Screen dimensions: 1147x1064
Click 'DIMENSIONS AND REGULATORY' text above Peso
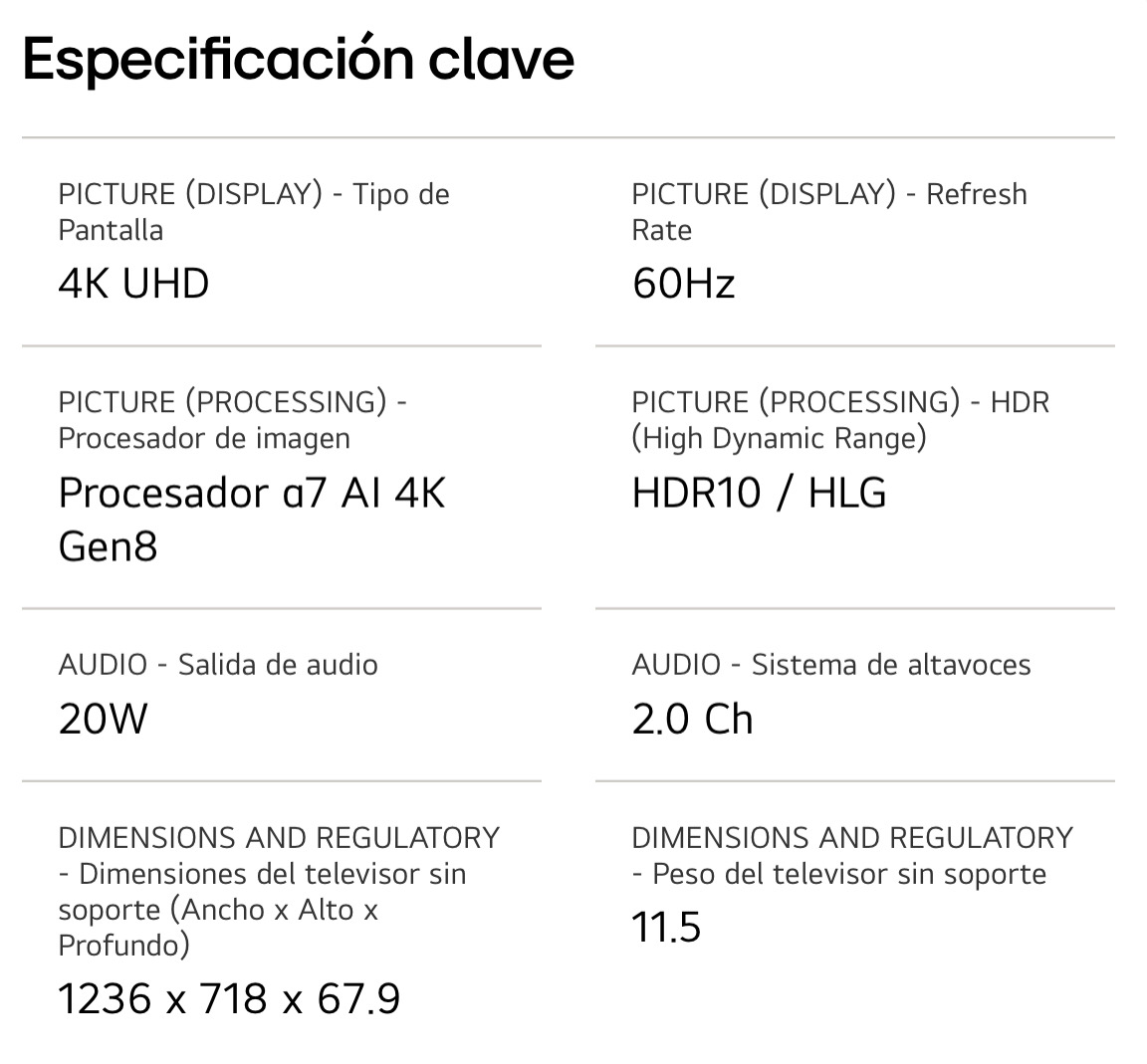pyautogui.click(x=852, y=838)
